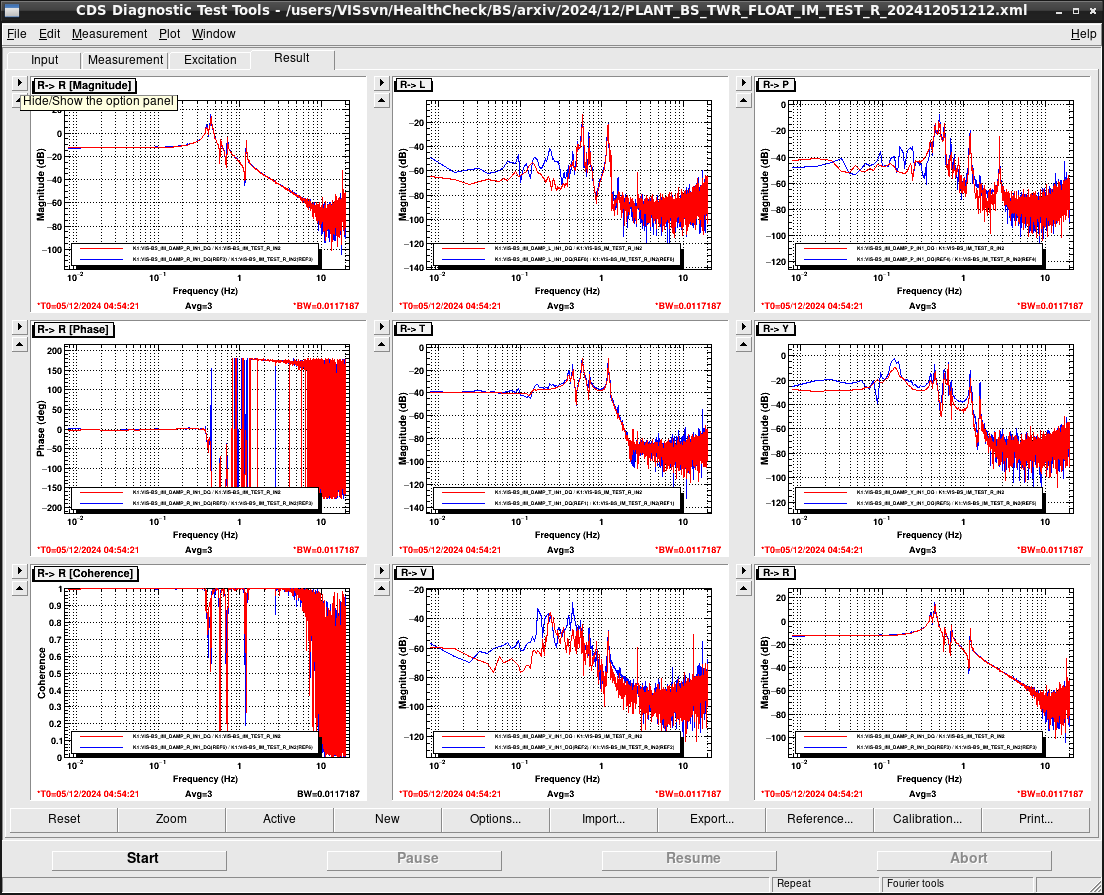Expand option panel for R-> V plot
This screenshot has width=1104, height=895.
click(382, 571)
